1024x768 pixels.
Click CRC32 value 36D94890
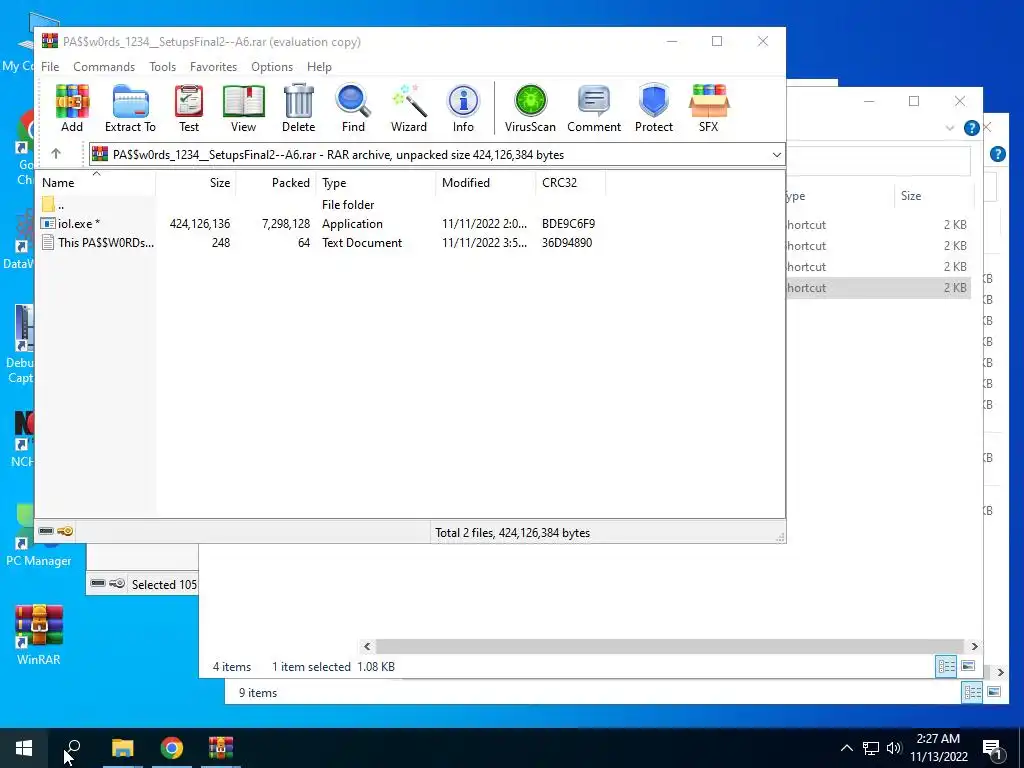[567, 242]
